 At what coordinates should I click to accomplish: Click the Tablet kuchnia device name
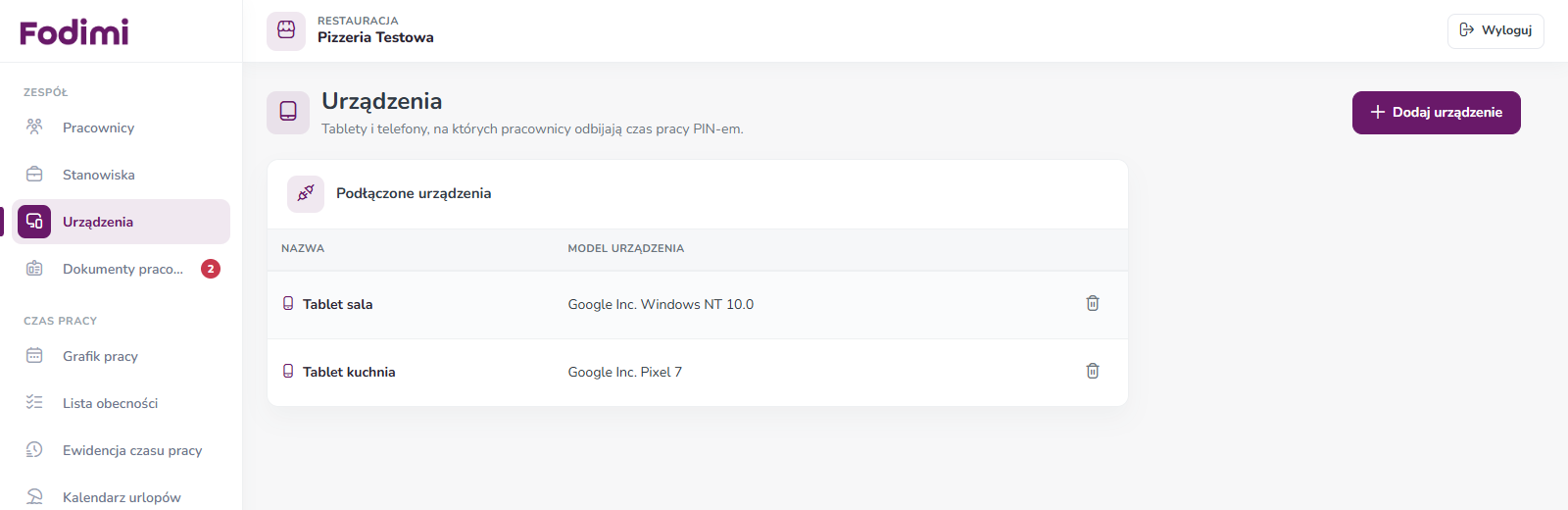(x=349, y=372)
